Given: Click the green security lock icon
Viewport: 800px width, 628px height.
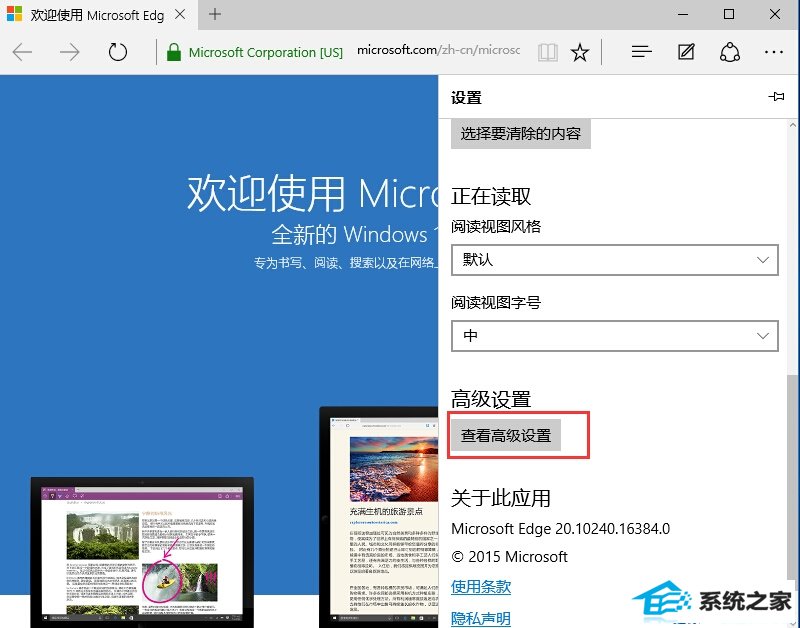Looking at the screenshot, I should [x=174, y=52].
